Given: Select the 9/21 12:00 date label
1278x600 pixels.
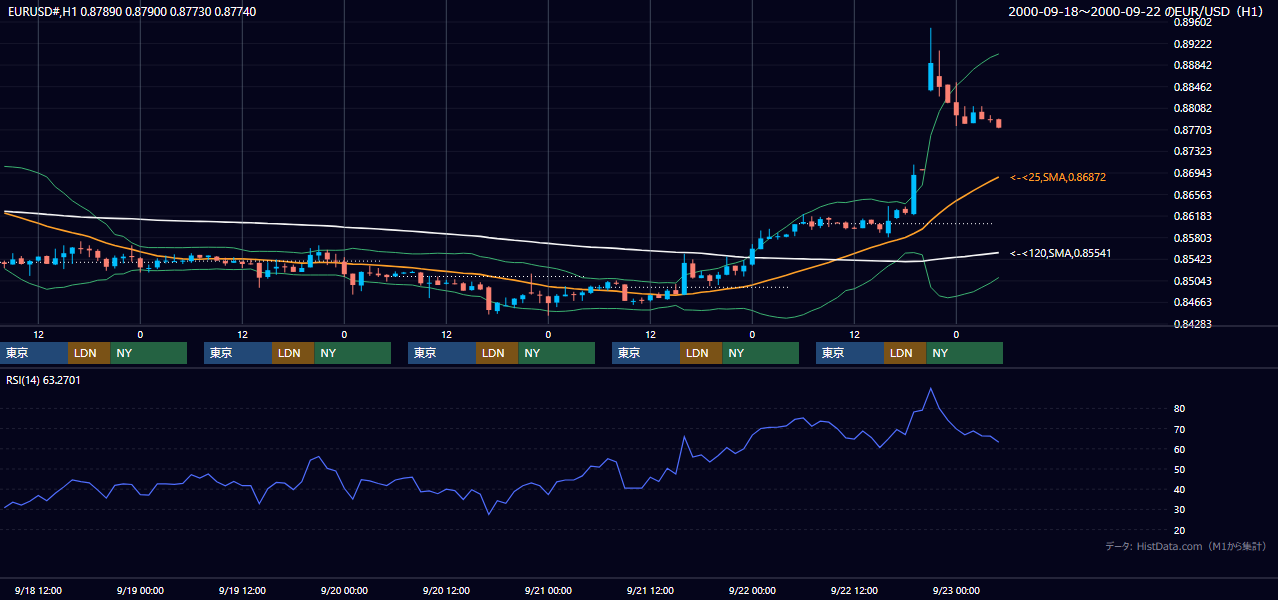Looking at the screenshot, I should tap(650, 591).
